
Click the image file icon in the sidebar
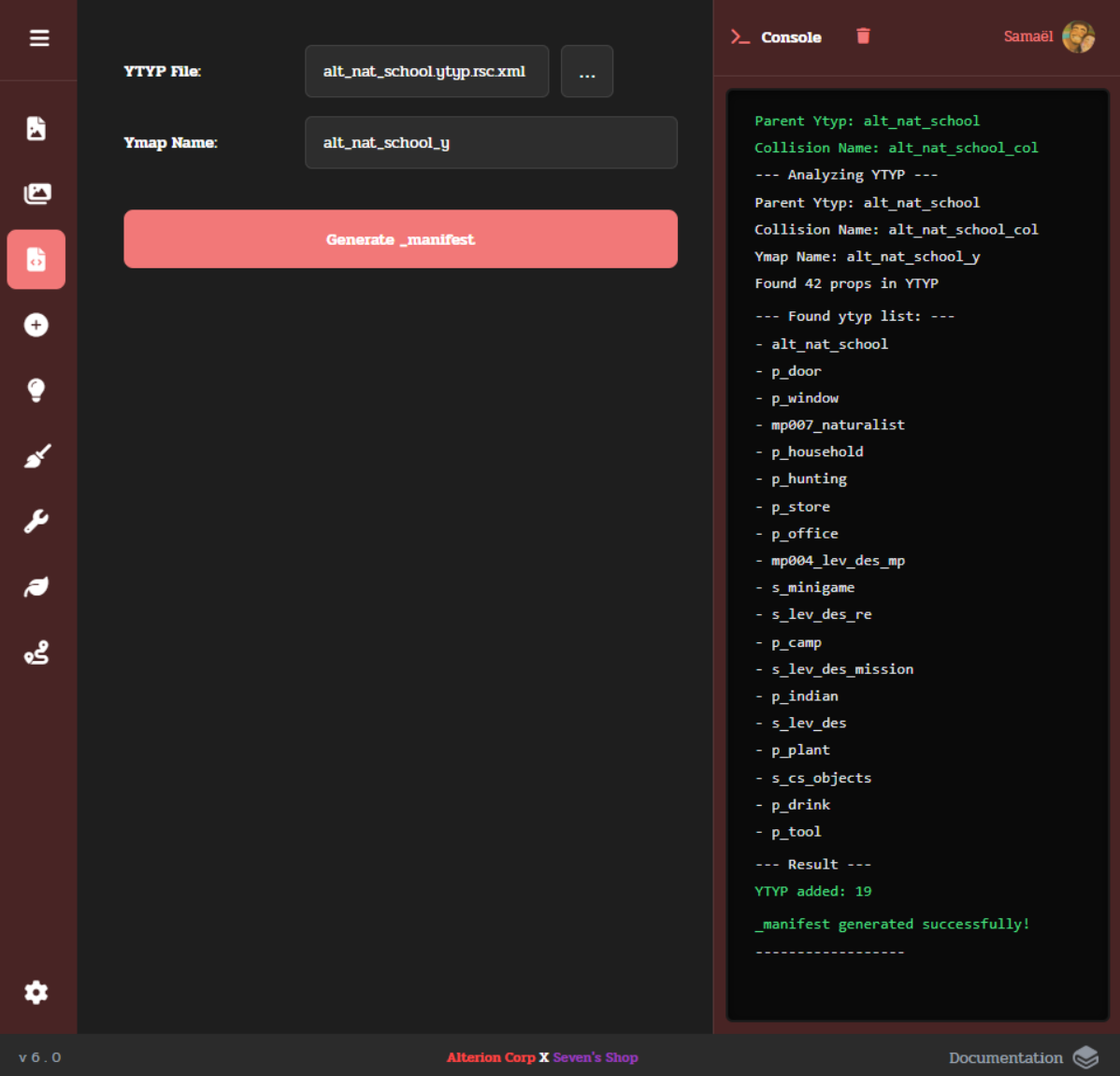36,128
